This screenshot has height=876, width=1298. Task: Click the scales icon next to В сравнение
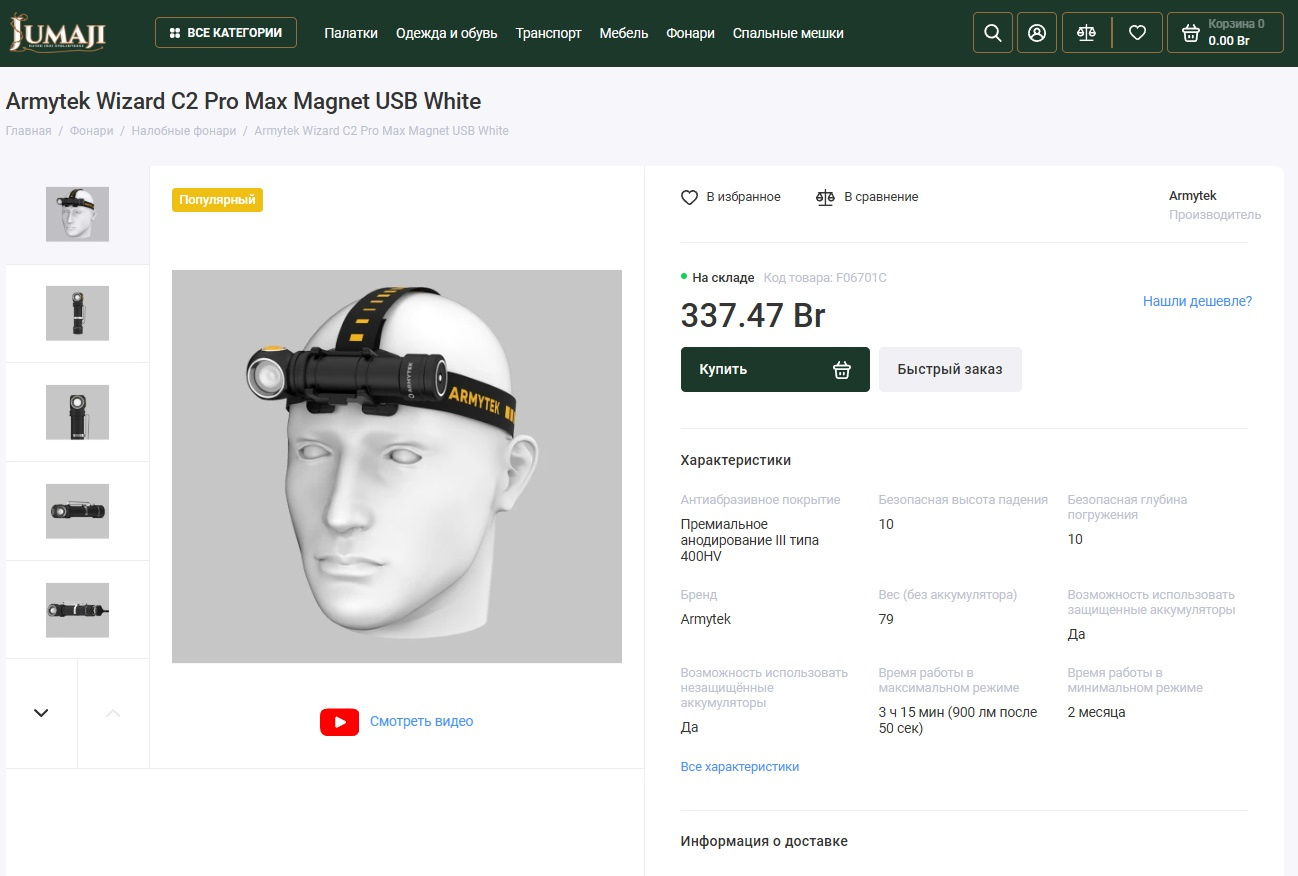point(825,197)
